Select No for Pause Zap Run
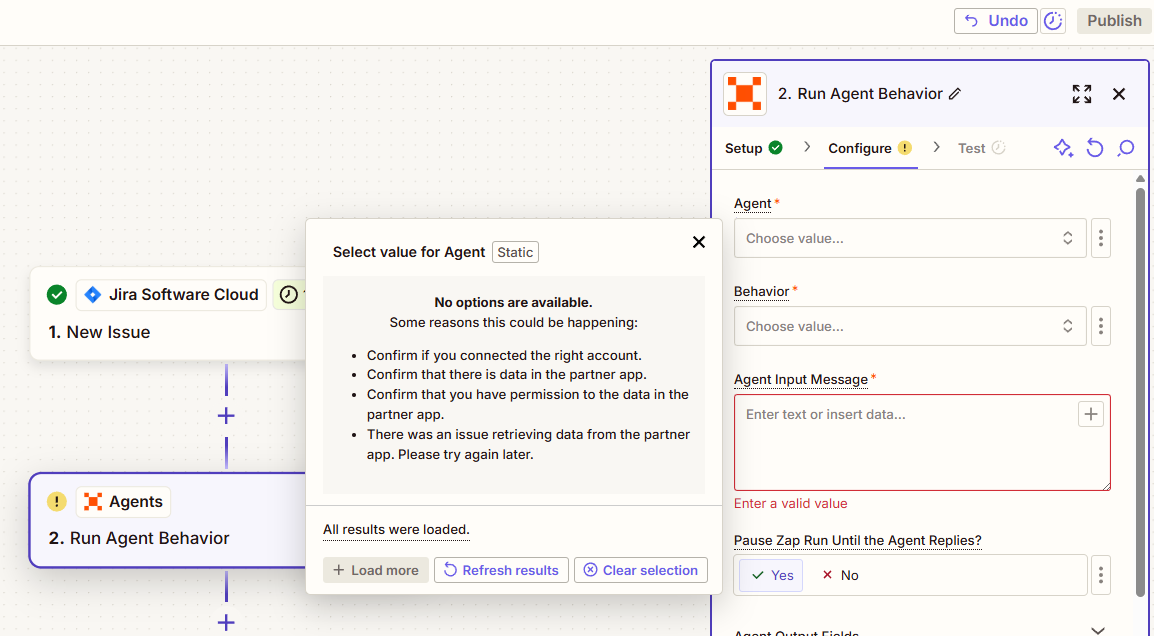 (x=840, y=575)
